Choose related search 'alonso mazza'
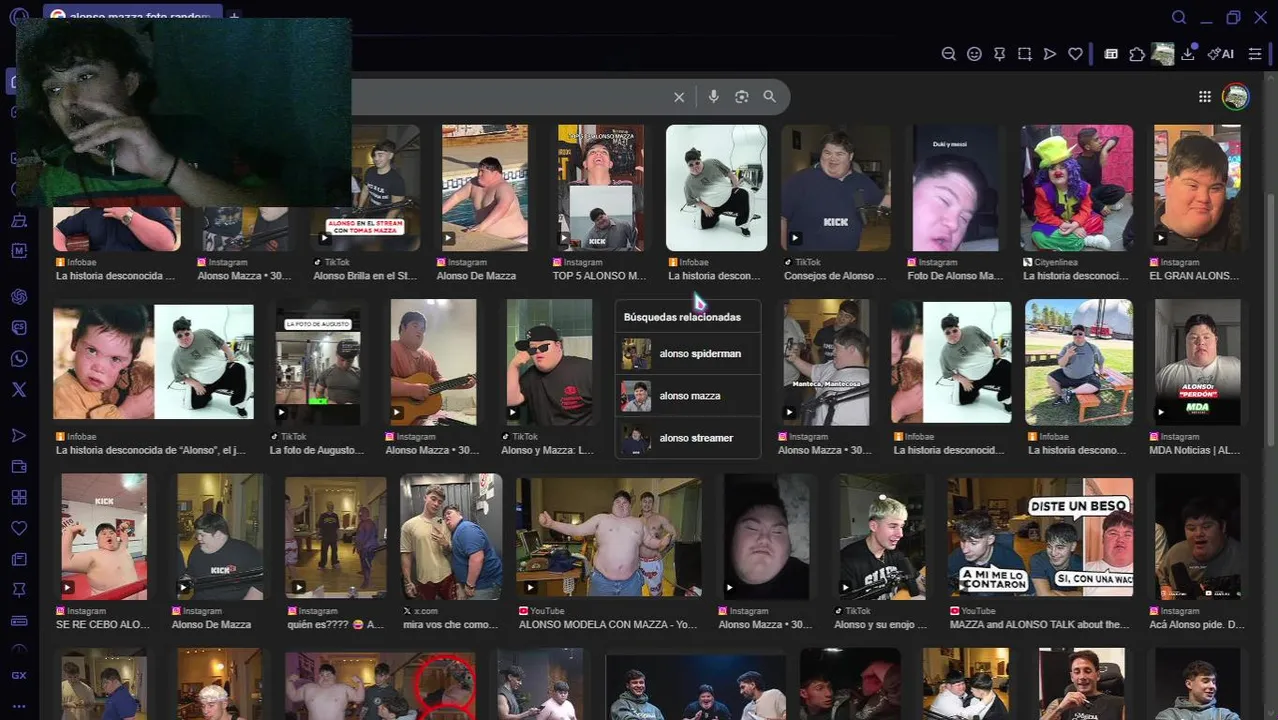The height and width of the screenshot is (720, 1278). point(688,396)
